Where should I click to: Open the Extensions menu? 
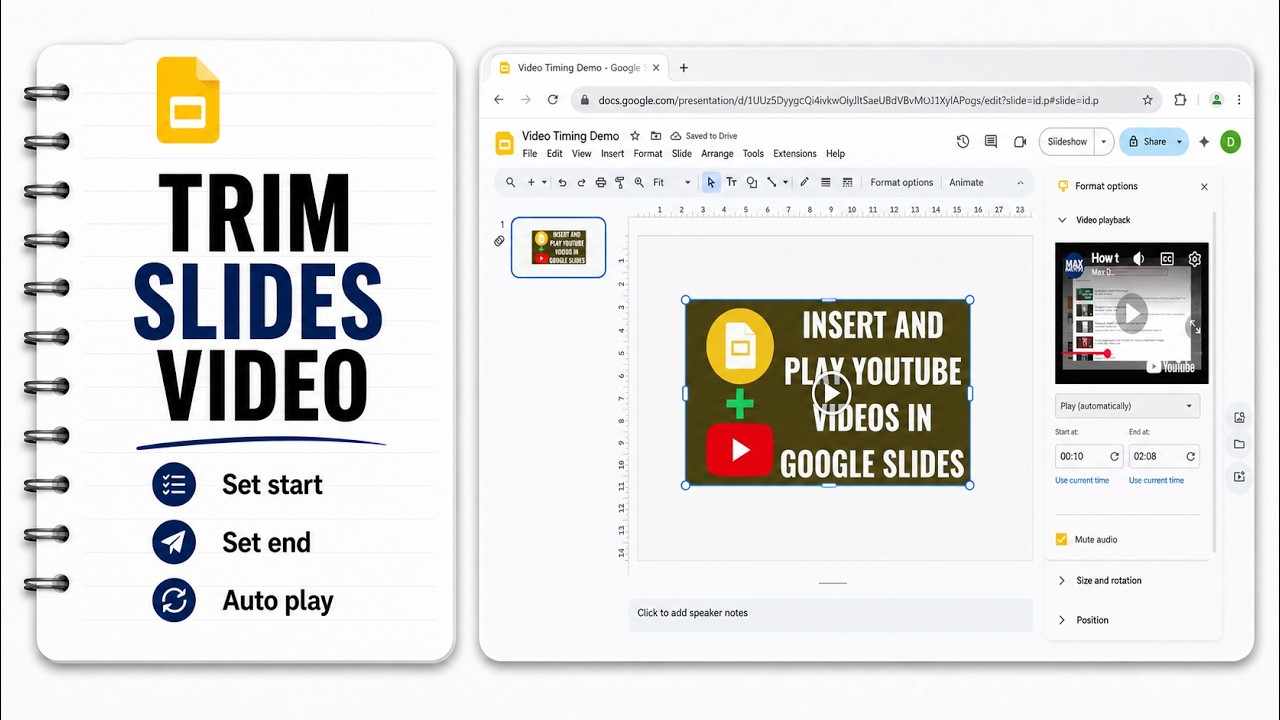coord(795,154)
